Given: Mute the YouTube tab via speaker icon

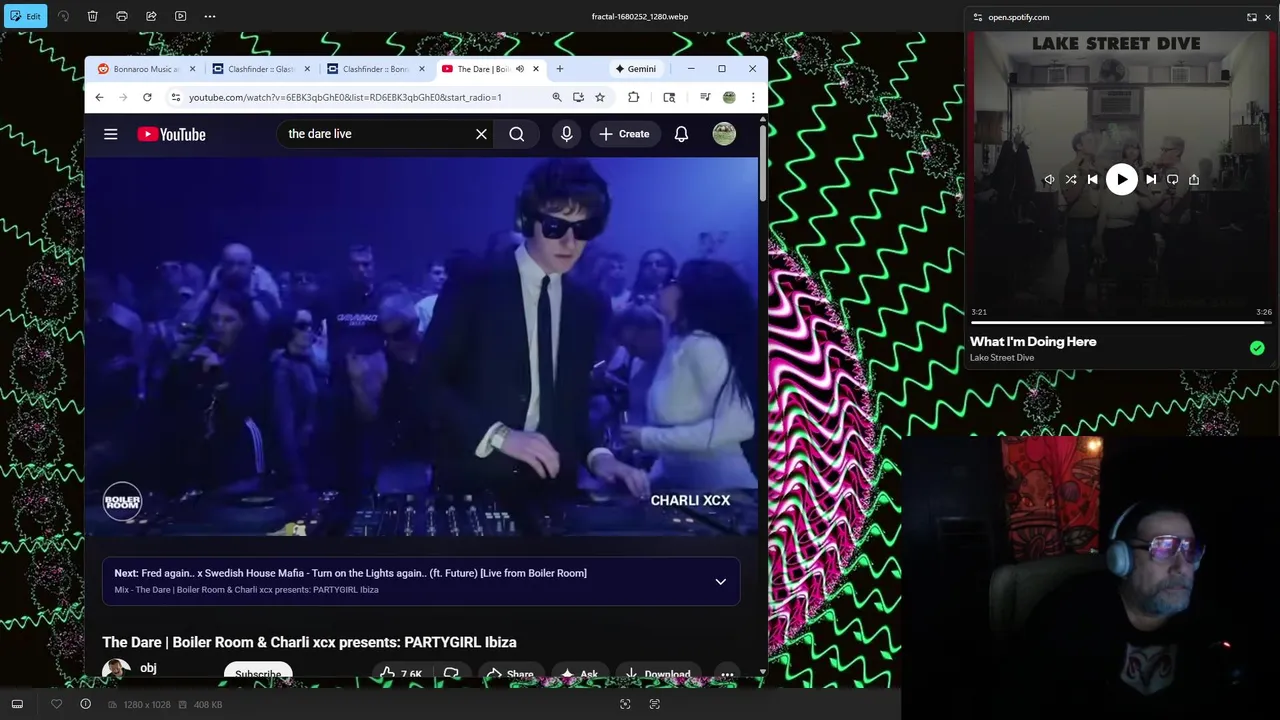Looking at the screenshot, I should [520, 69].
